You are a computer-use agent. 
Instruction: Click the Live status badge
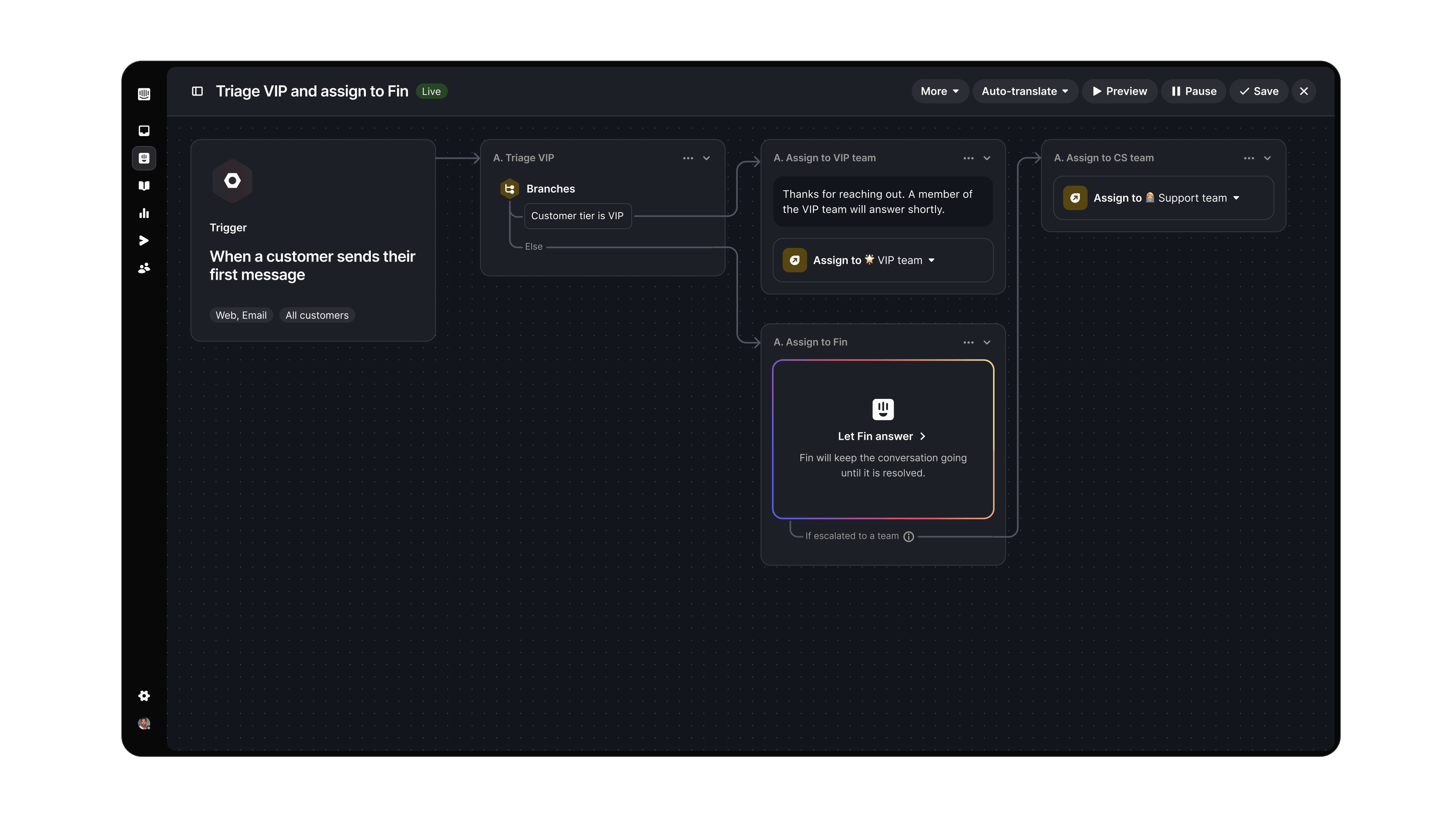pos(431,91)
